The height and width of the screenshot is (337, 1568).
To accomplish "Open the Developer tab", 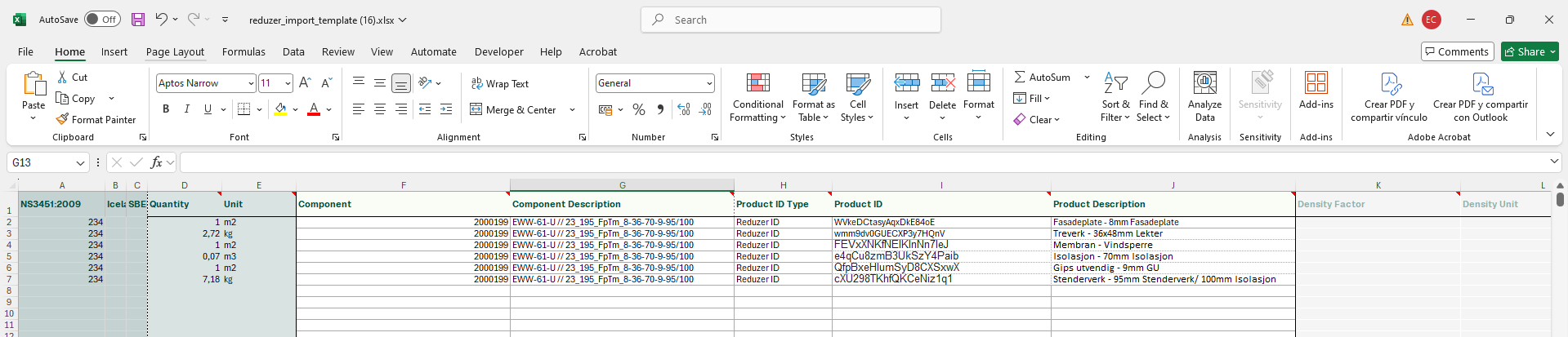I will (x=498, y=51).
